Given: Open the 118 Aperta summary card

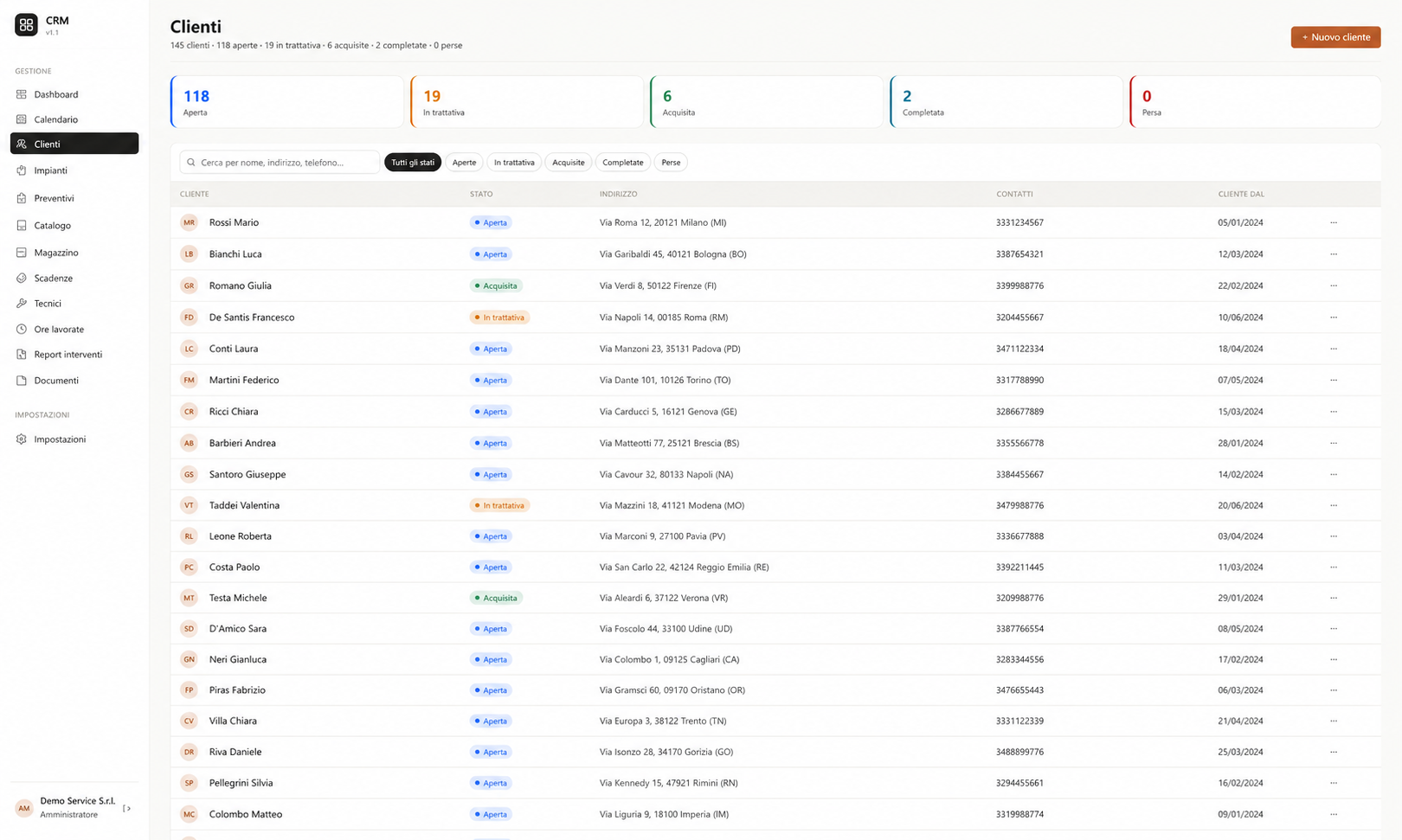Looking at the screenshot, I should pyautogui.click(x=287, y=102).
